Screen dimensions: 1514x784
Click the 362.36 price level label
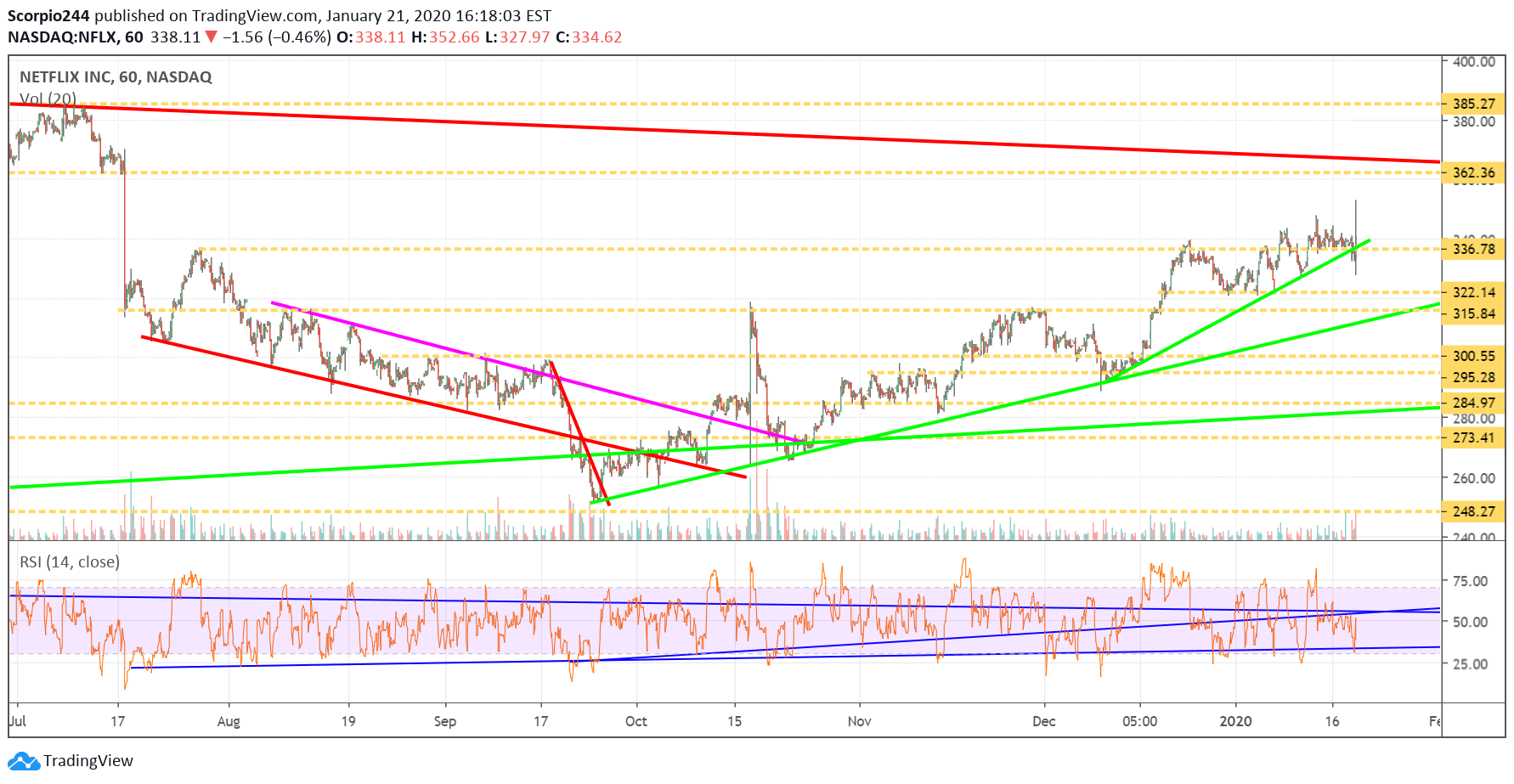click(x=1473, y=172)
